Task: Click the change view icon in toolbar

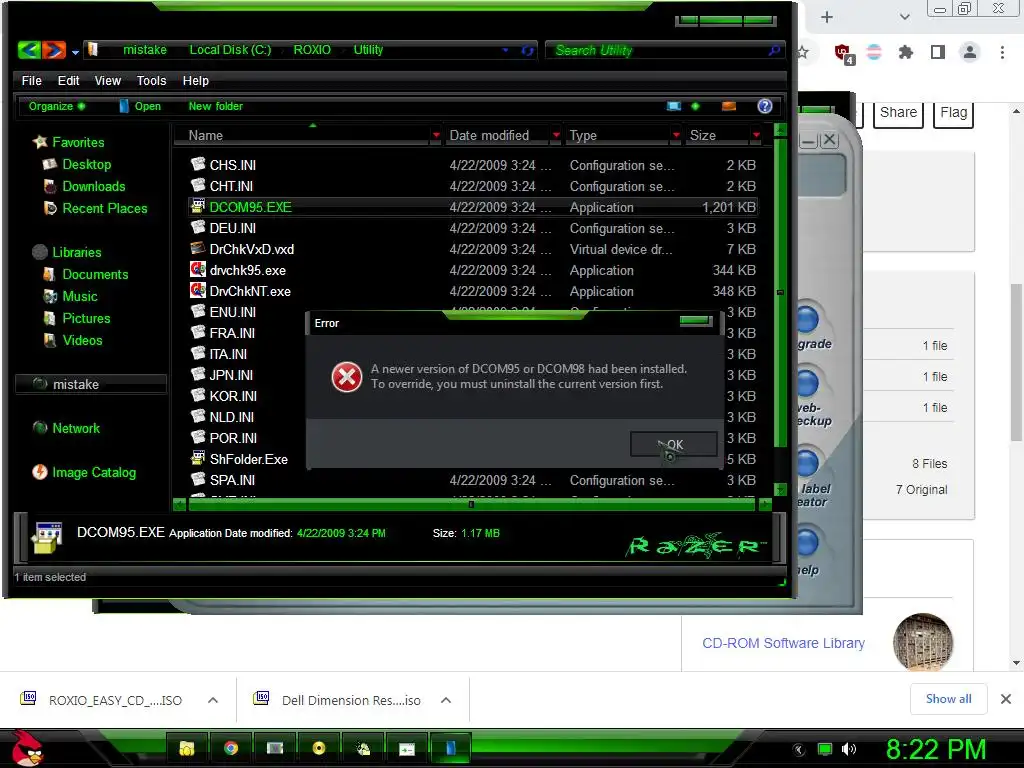Action: (x=674, y=106)
